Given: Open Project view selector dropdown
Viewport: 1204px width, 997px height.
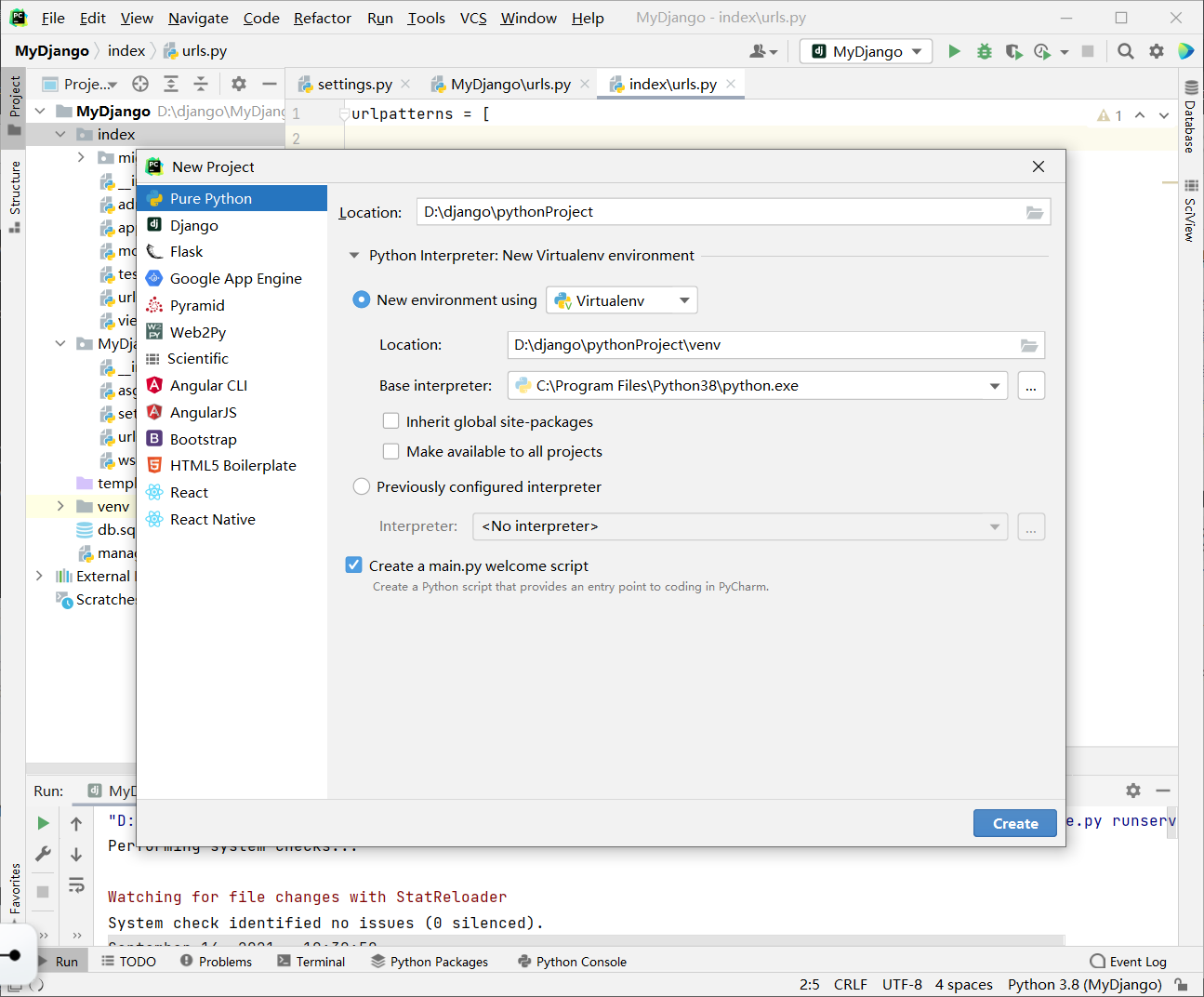Looking at the screenshot, I should 81,84.
